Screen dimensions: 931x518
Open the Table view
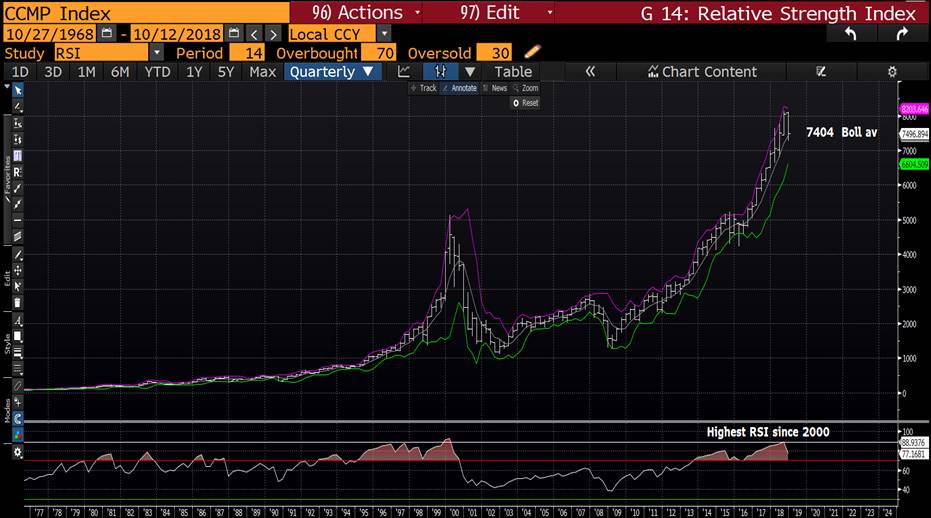tap(513, 72)
